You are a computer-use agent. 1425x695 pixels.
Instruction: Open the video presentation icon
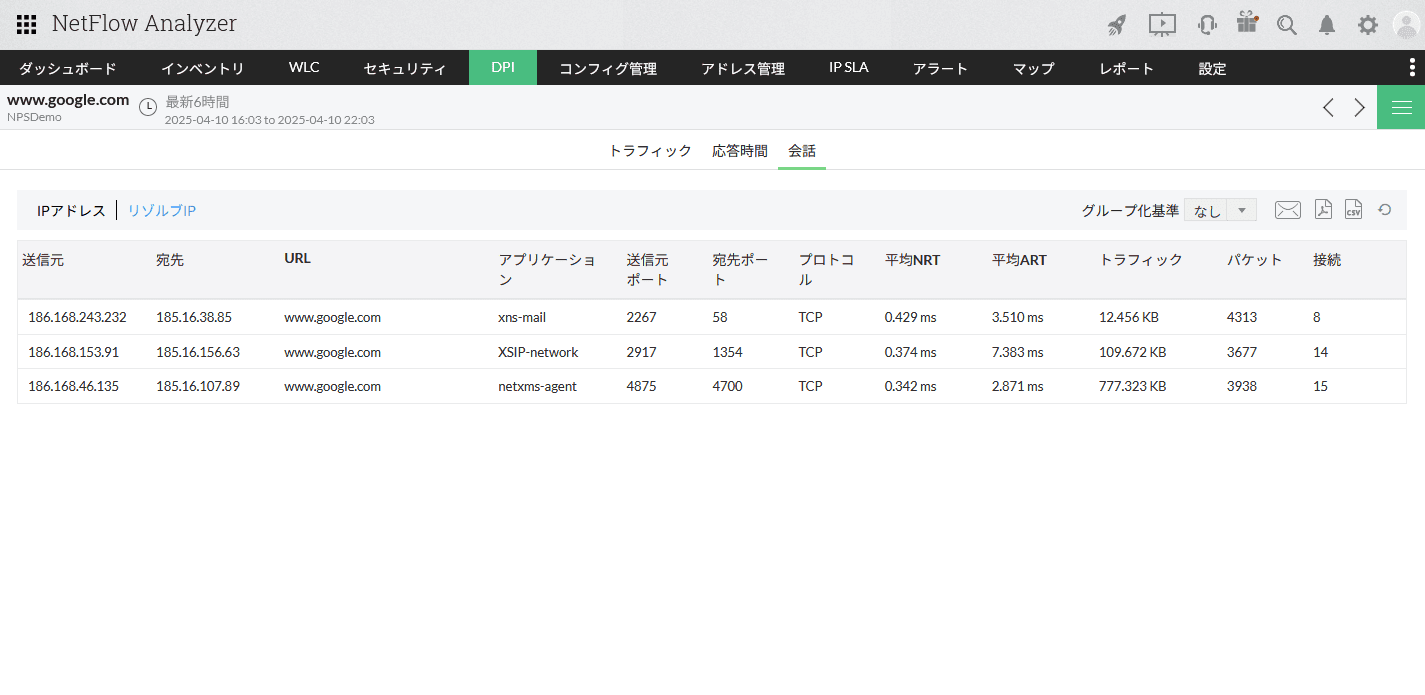click(1162, 25)
